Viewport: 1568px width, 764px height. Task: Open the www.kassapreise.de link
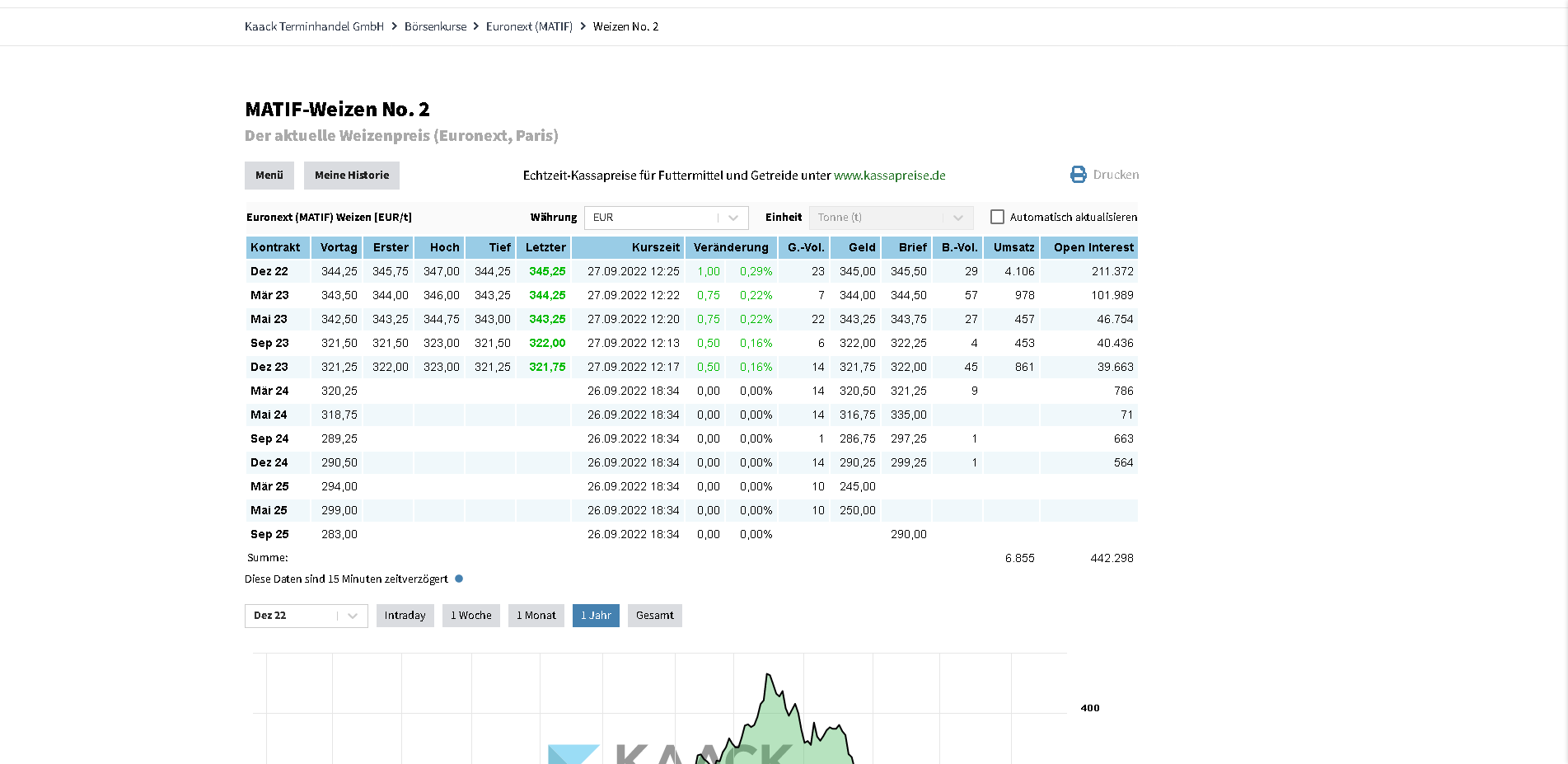[889, 176]
